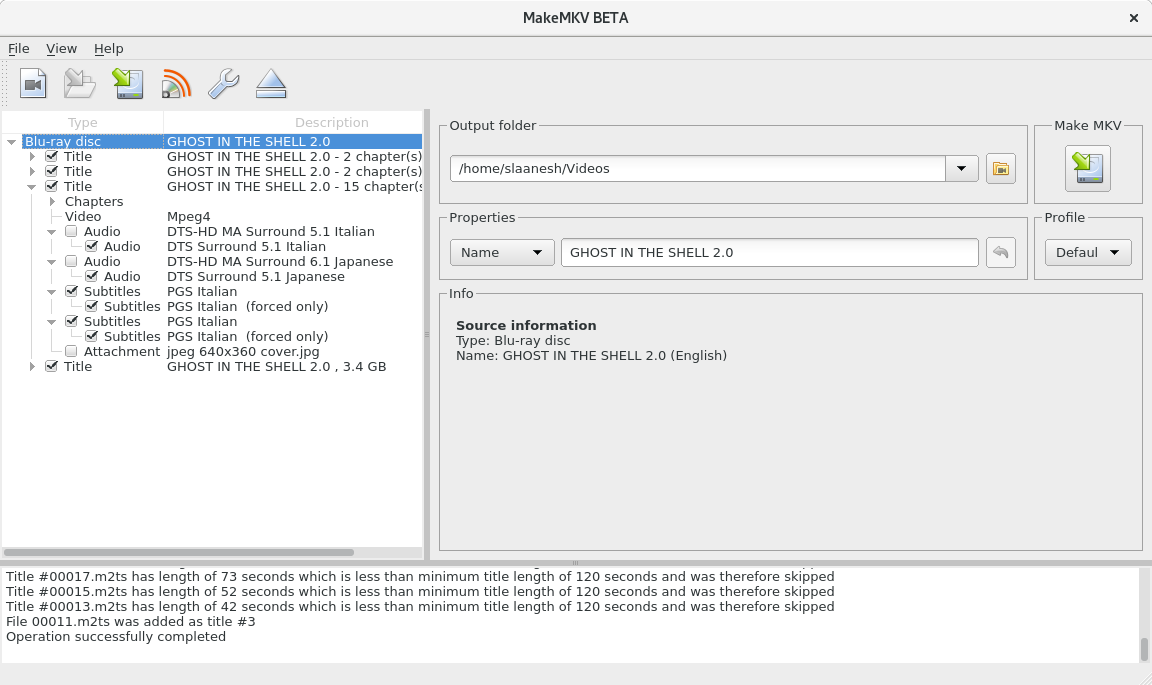The height and width of the screenshot is (685, 1152).
Task: Uncheck the DTS Surround 5.1 Japanese audio
Action: (x=91, y=277)
